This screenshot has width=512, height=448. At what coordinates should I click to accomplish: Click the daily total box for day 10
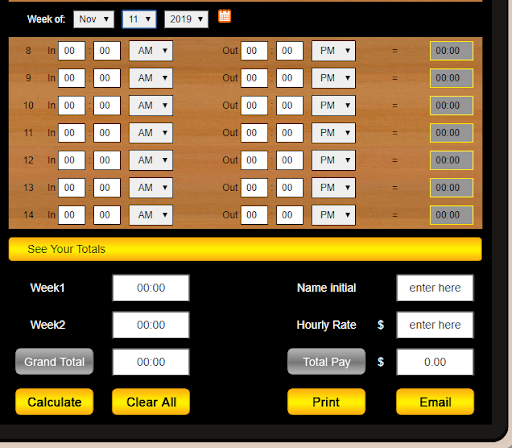tap(452, 105)
